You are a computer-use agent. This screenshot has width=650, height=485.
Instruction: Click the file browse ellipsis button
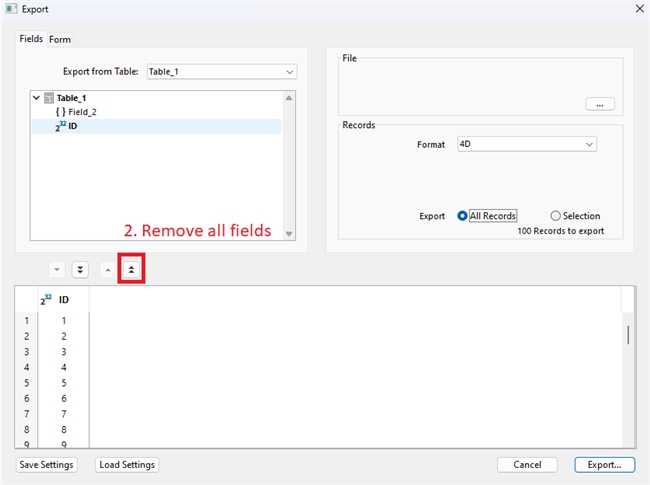pos(599,104)
